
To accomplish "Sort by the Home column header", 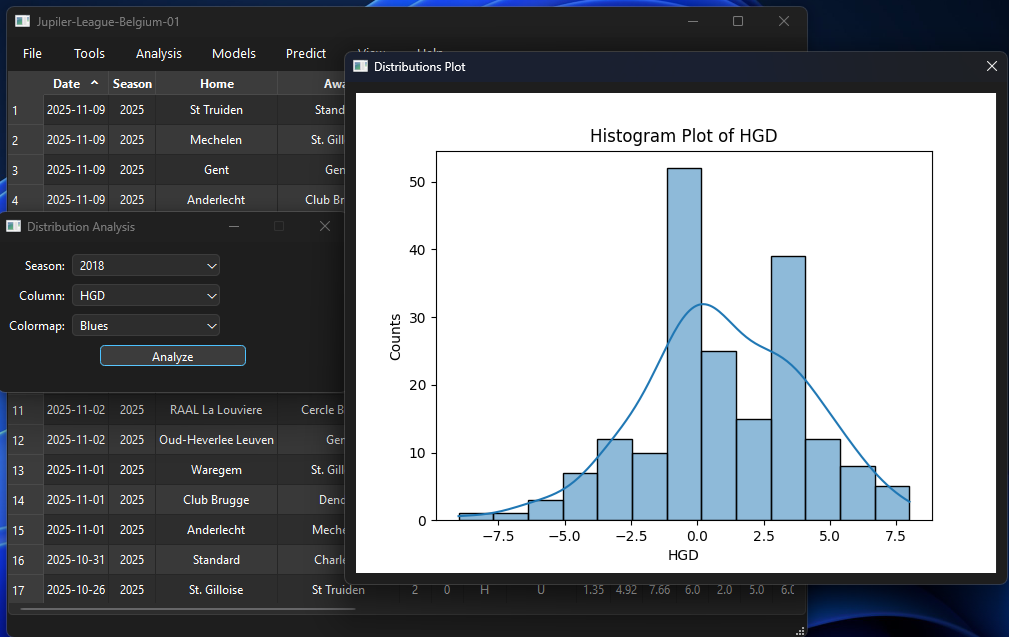I will coord(216,84).
